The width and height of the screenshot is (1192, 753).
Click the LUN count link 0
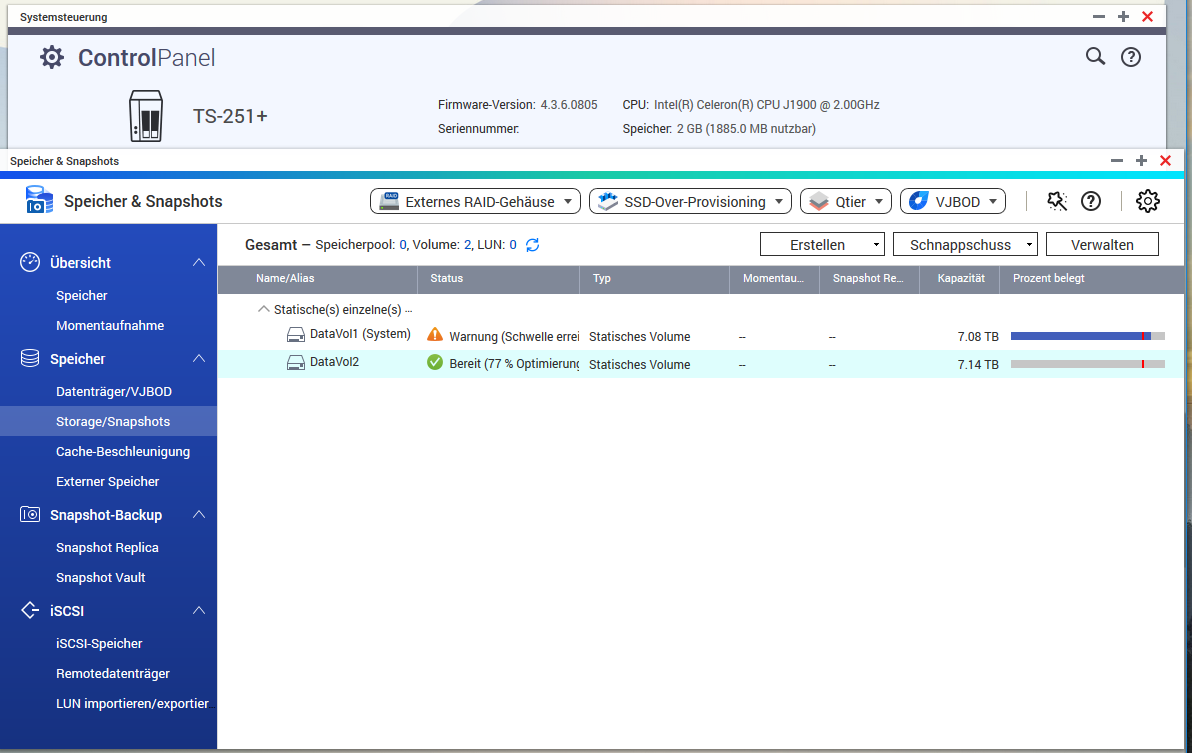512,245
